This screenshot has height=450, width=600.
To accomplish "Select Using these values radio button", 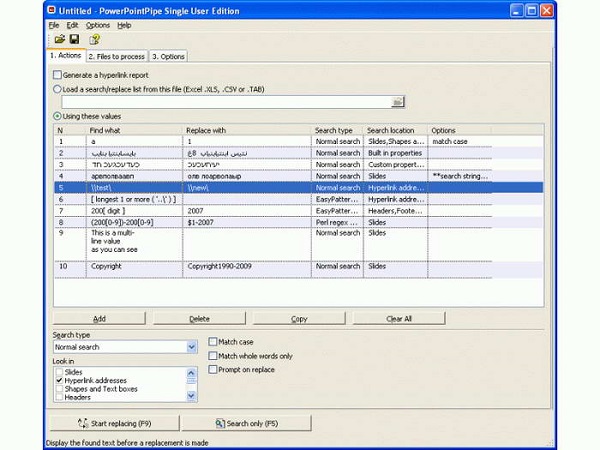I will click(x=57, y=116).
